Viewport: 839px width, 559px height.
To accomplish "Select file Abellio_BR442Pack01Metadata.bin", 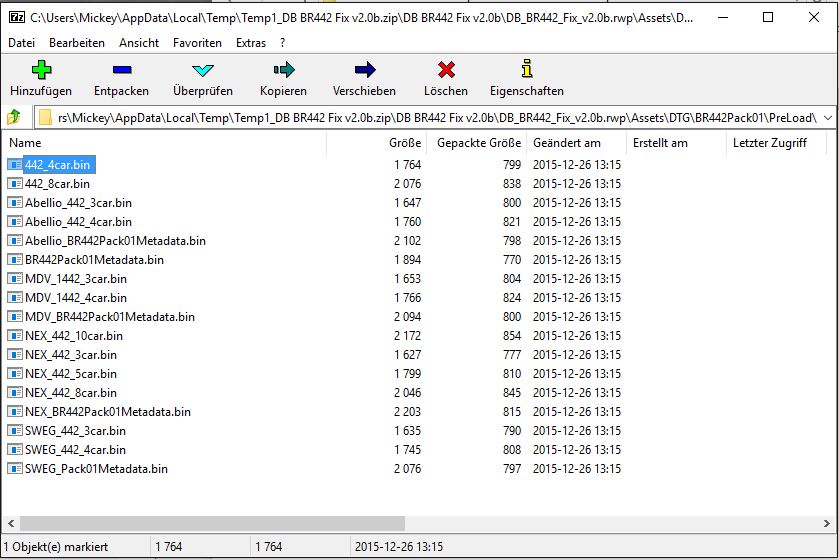I will point(115,241).
